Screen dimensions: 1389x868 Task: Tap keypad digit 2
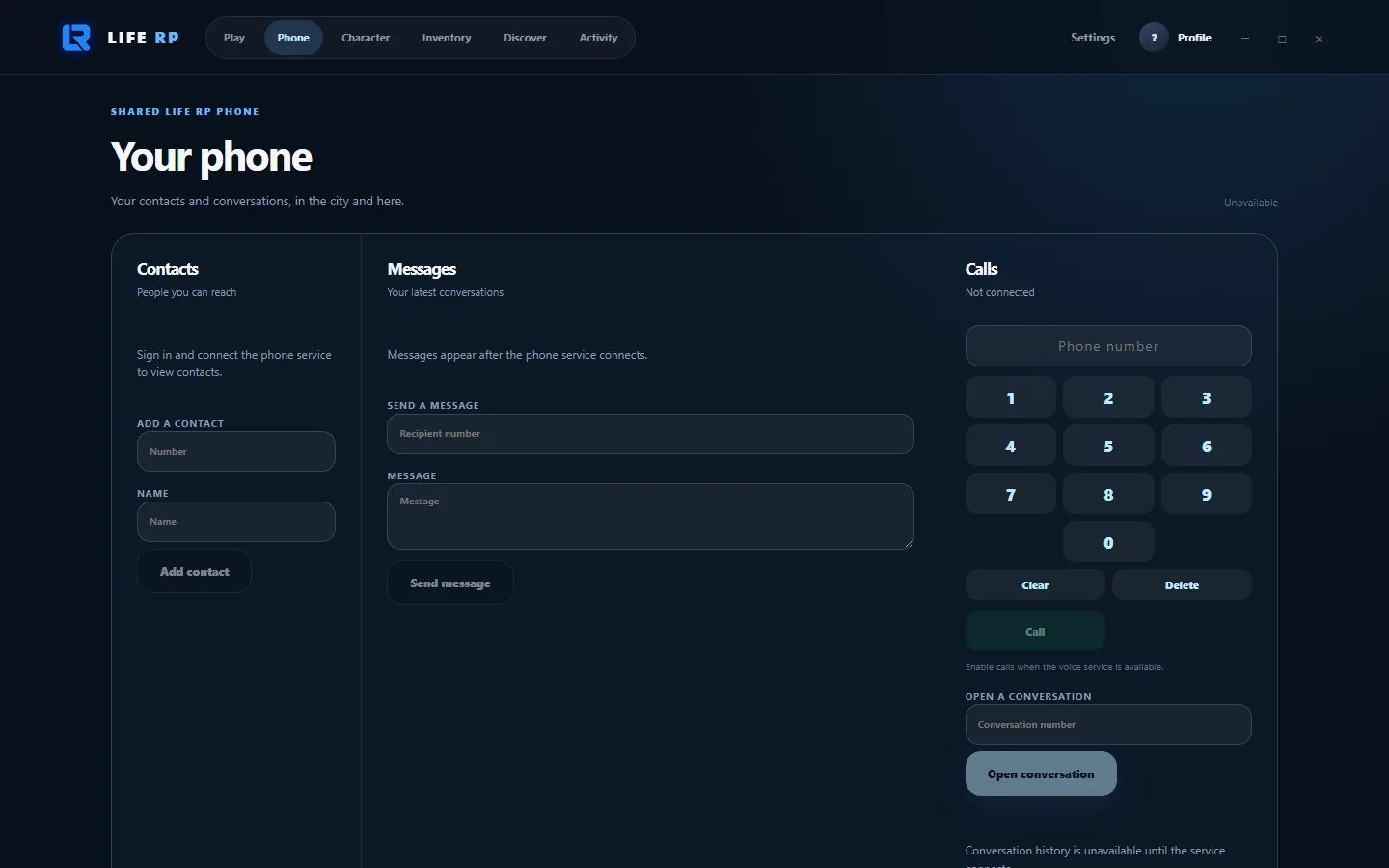click(1108, 397)
